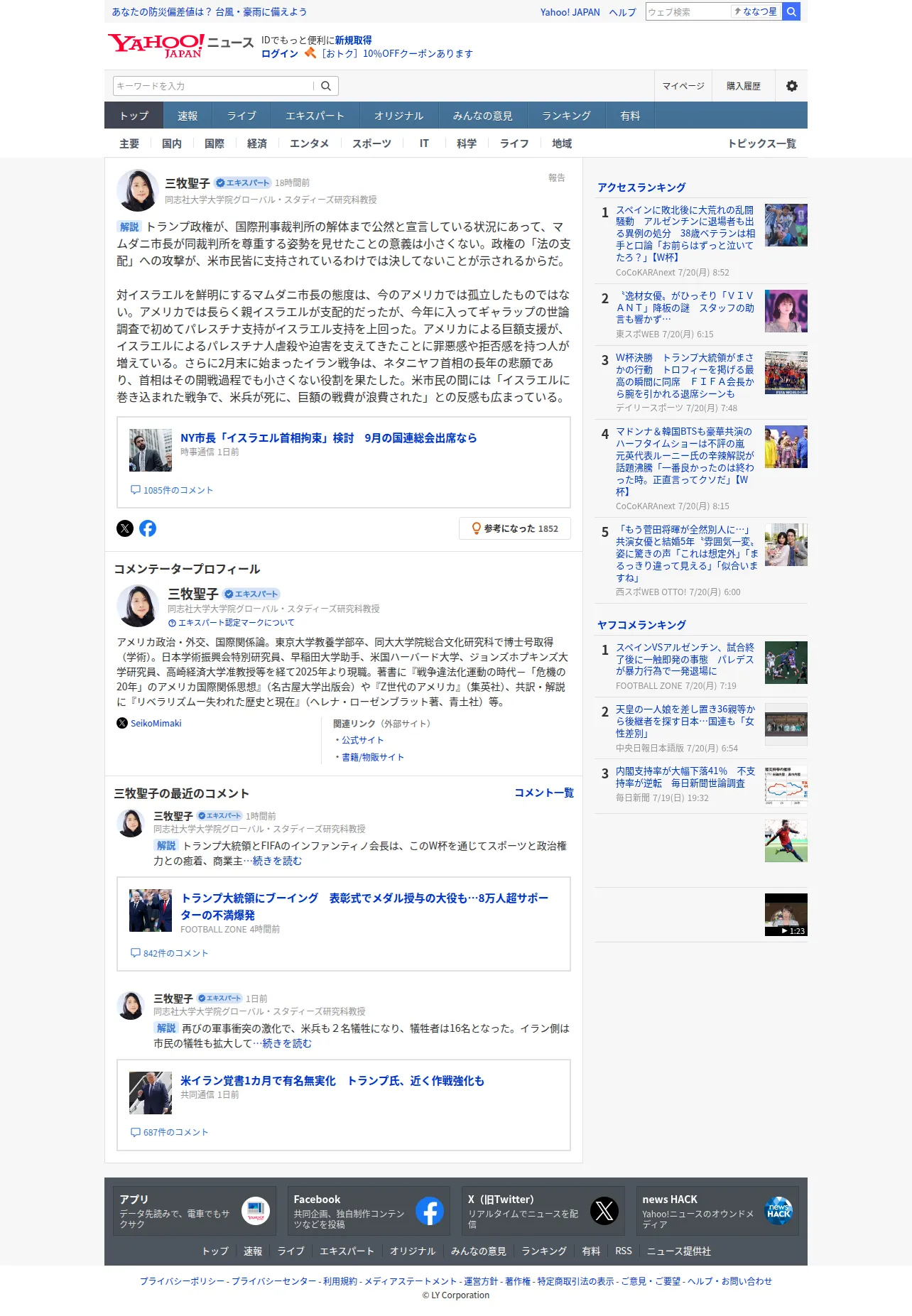
Task: Open the 687件のコメント comment link
Action: (x=170, y=1132)
